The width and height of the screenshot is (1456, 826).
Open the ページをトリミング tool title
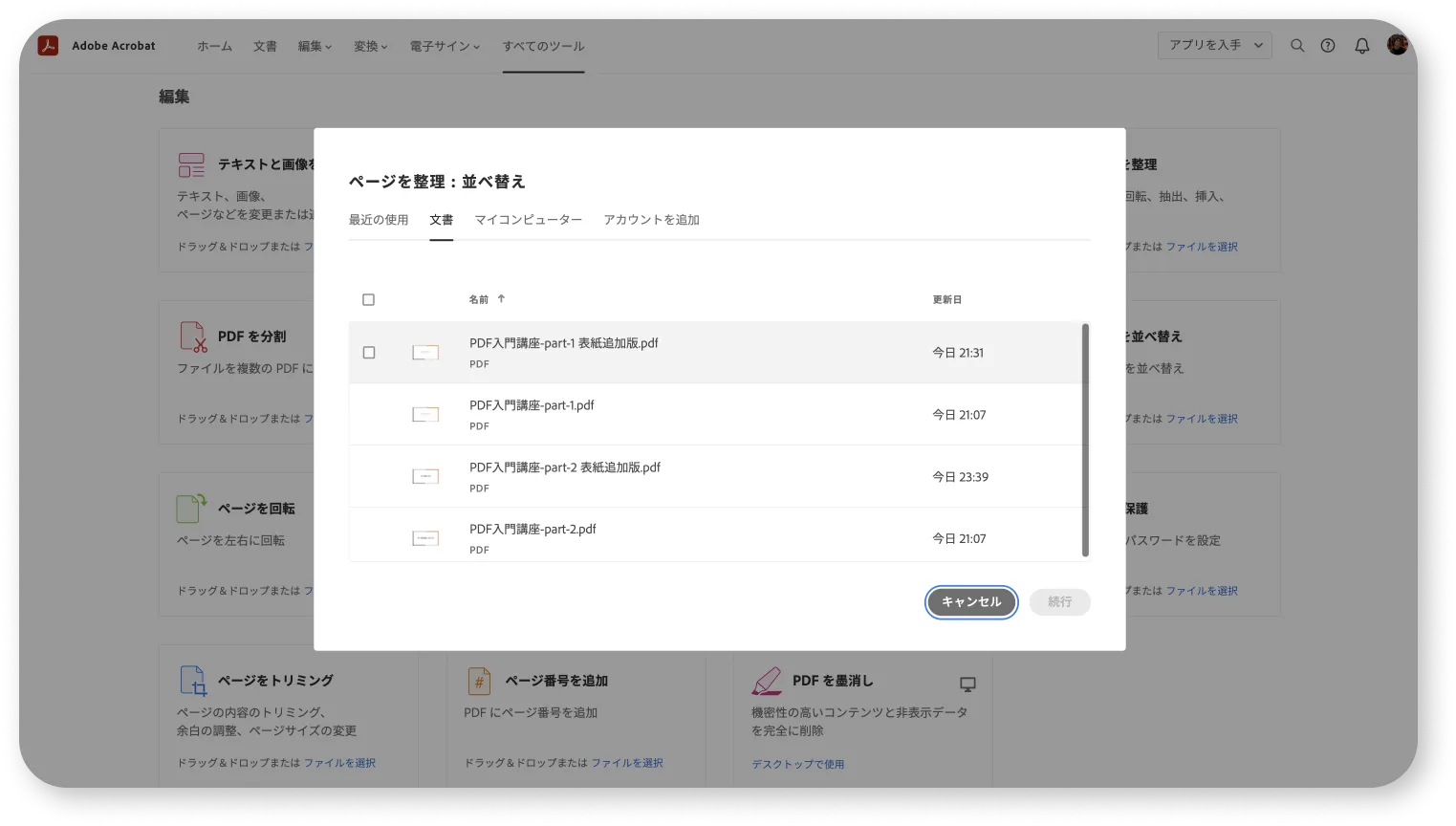point(275,681)
